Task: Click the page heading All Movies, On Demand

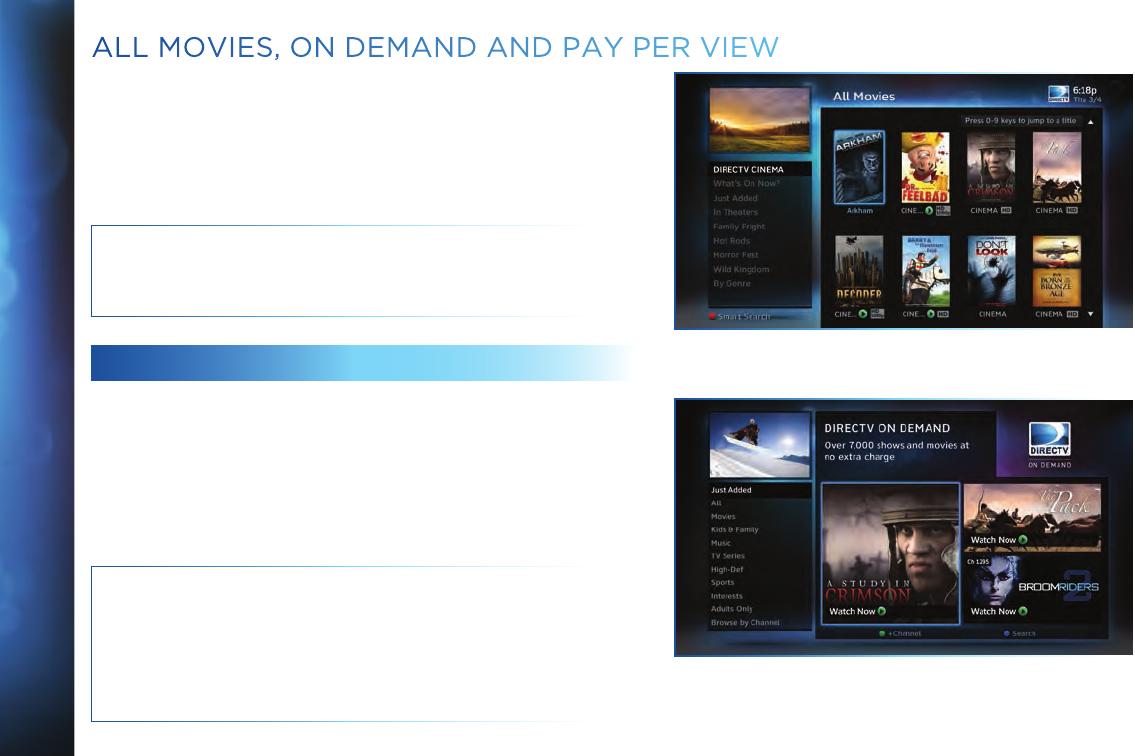Action: click(x=436, y=48)
